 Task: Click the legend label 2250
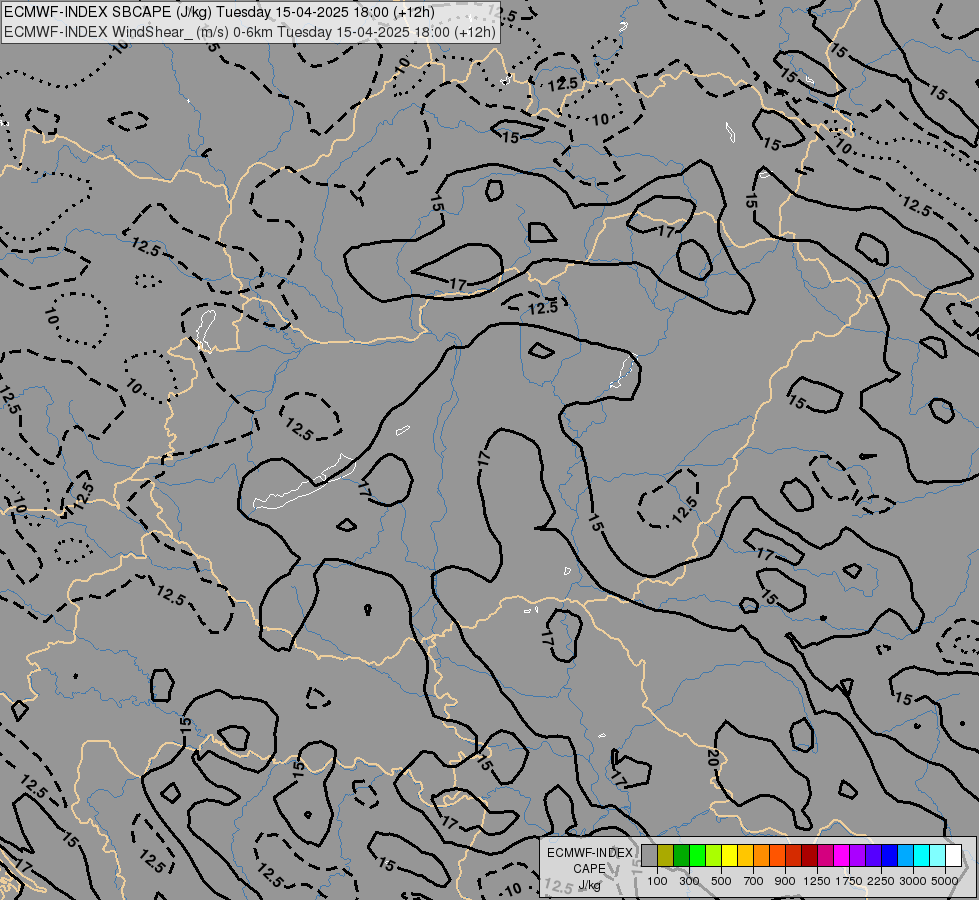pos(881,881)
